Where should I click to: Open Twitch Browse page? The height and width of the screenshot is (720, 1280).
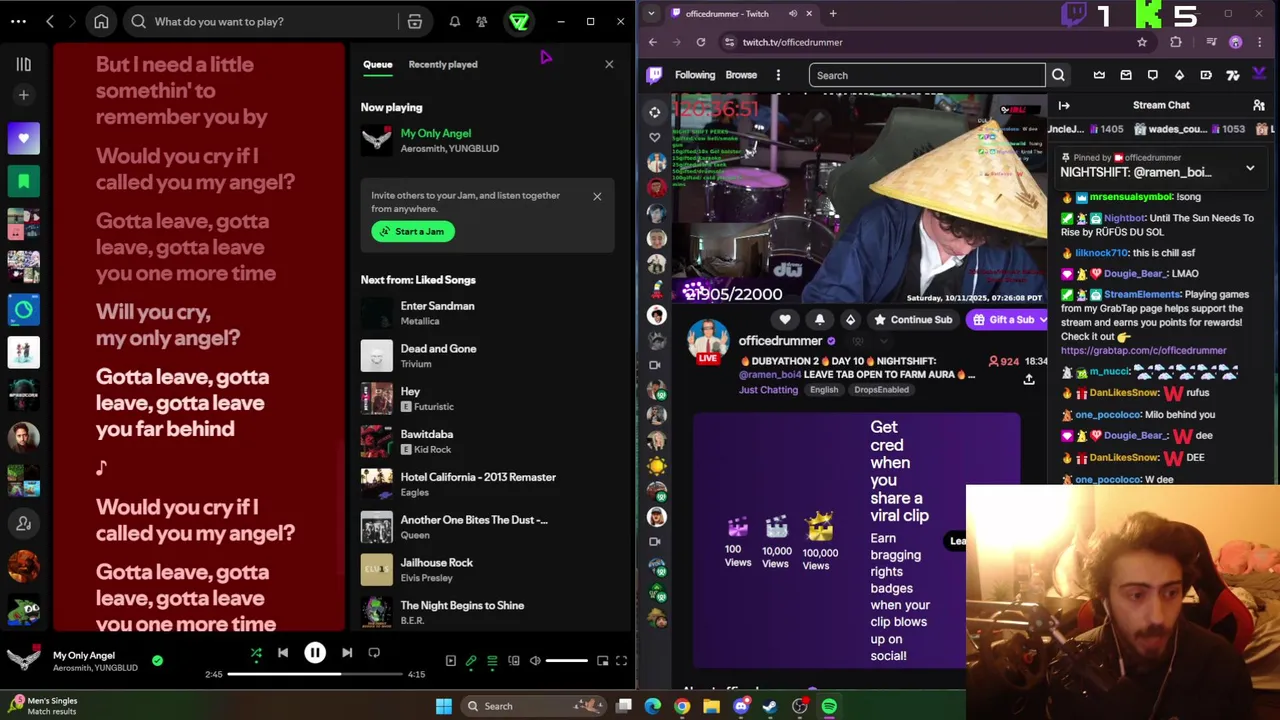click(741, 75)
